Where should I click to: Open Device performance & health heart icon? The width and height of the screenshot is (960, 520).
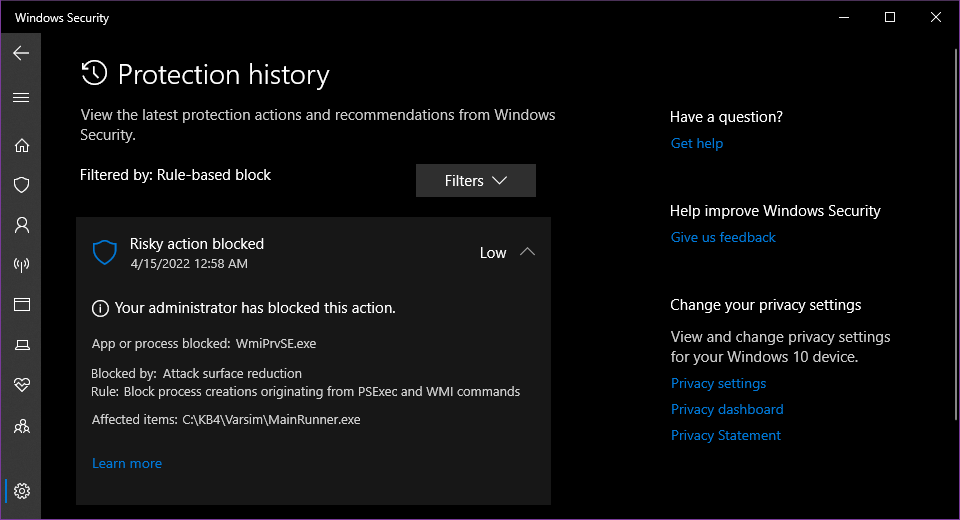tap(21, 385)
